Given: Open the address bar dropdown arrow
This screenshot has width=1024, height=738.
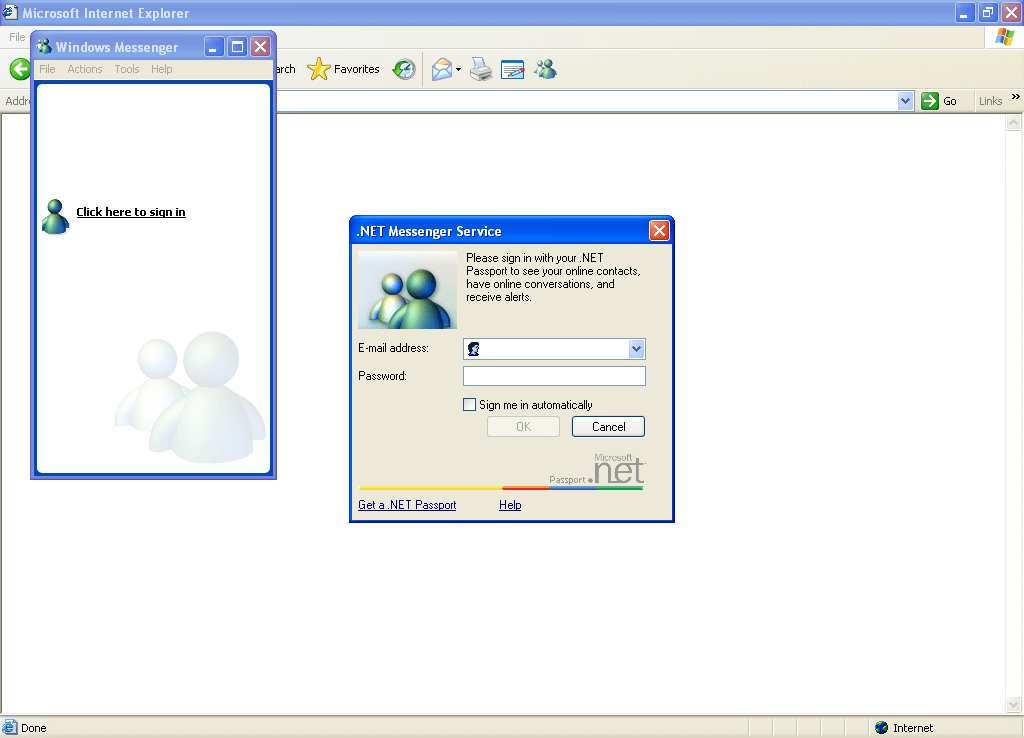Looking at the screenshot, I should pos(905,101).
